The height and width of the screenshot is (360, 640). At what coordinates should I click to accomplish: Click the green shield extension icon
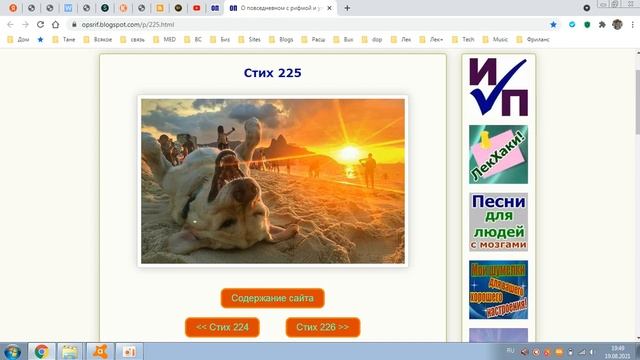pos(587,24)
